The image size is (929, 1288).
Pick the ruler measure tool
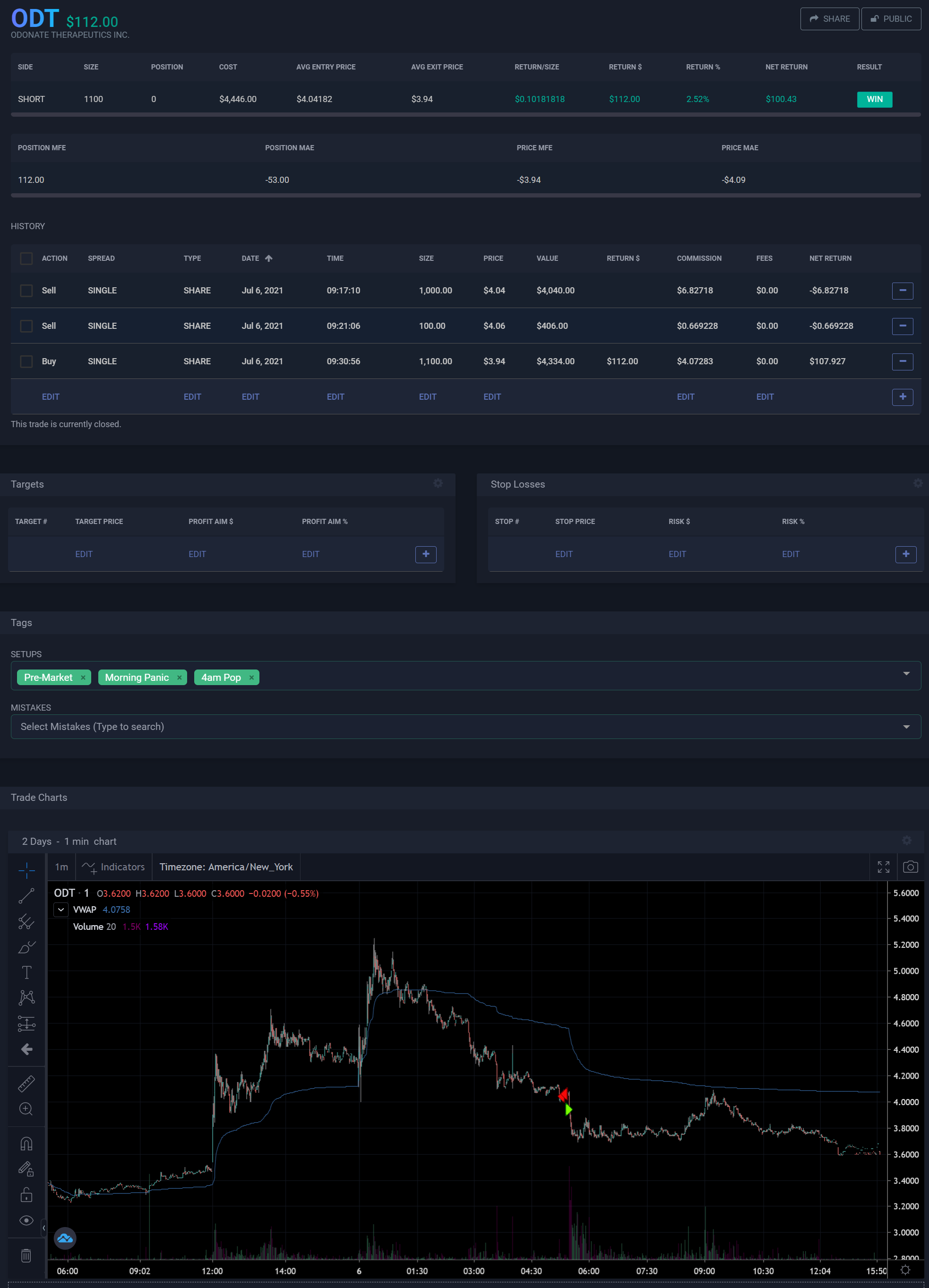point(26,1083)
